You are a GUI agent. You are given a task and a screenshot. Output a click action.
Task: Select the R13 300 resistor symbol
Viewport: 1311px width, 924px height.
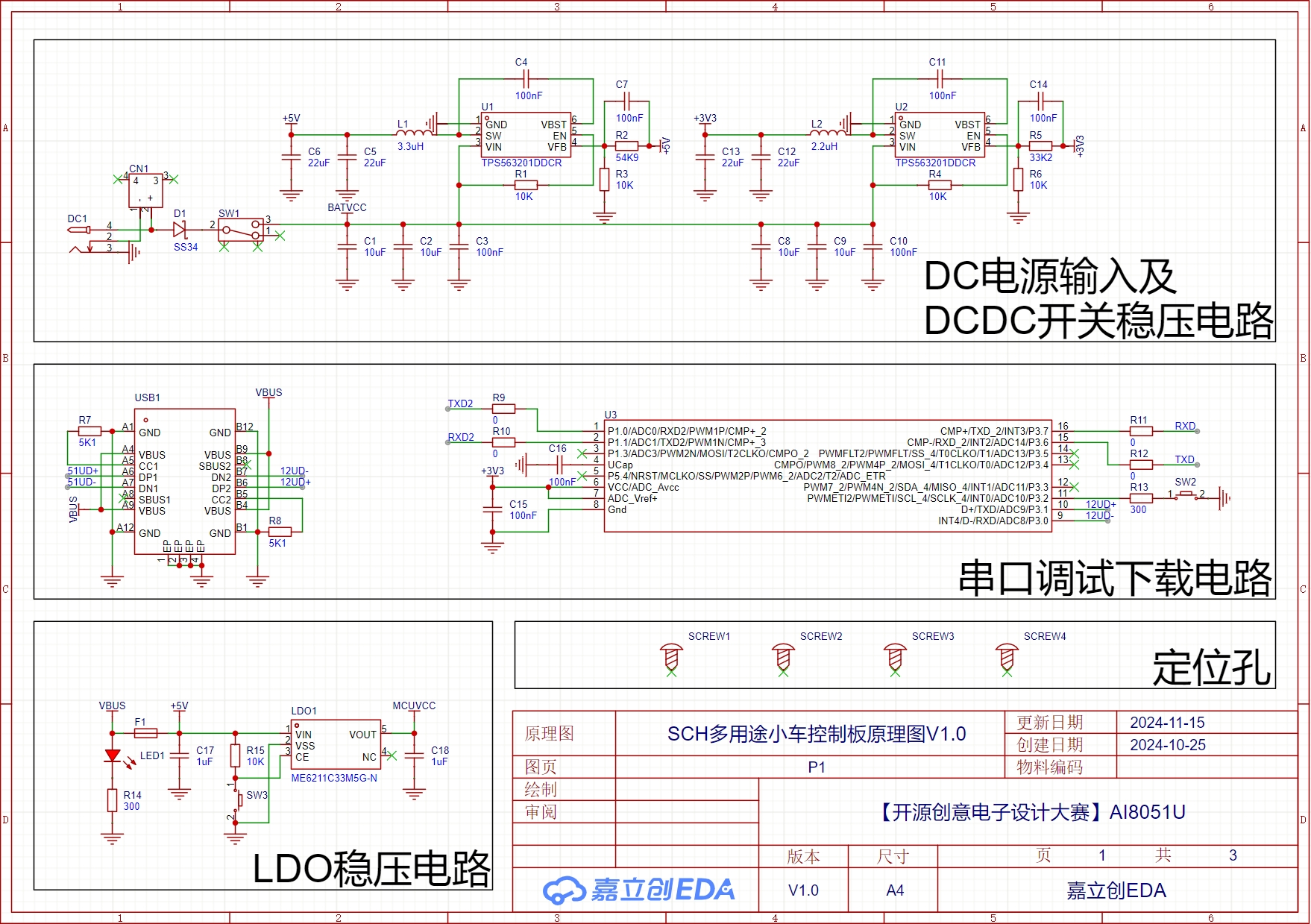coord(1141,498)
